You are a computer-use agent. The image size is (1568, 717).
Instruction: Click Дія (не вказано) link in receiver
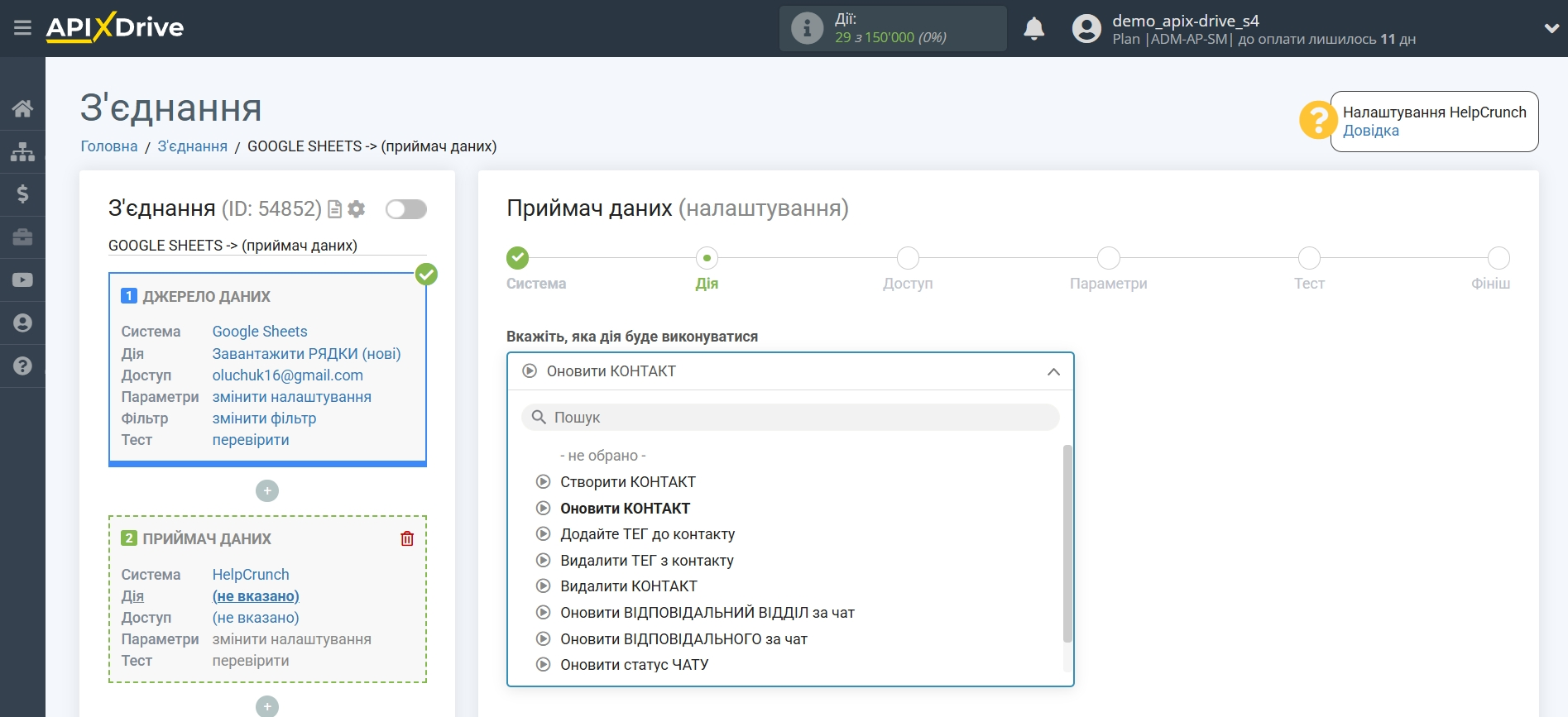(256, 596)
